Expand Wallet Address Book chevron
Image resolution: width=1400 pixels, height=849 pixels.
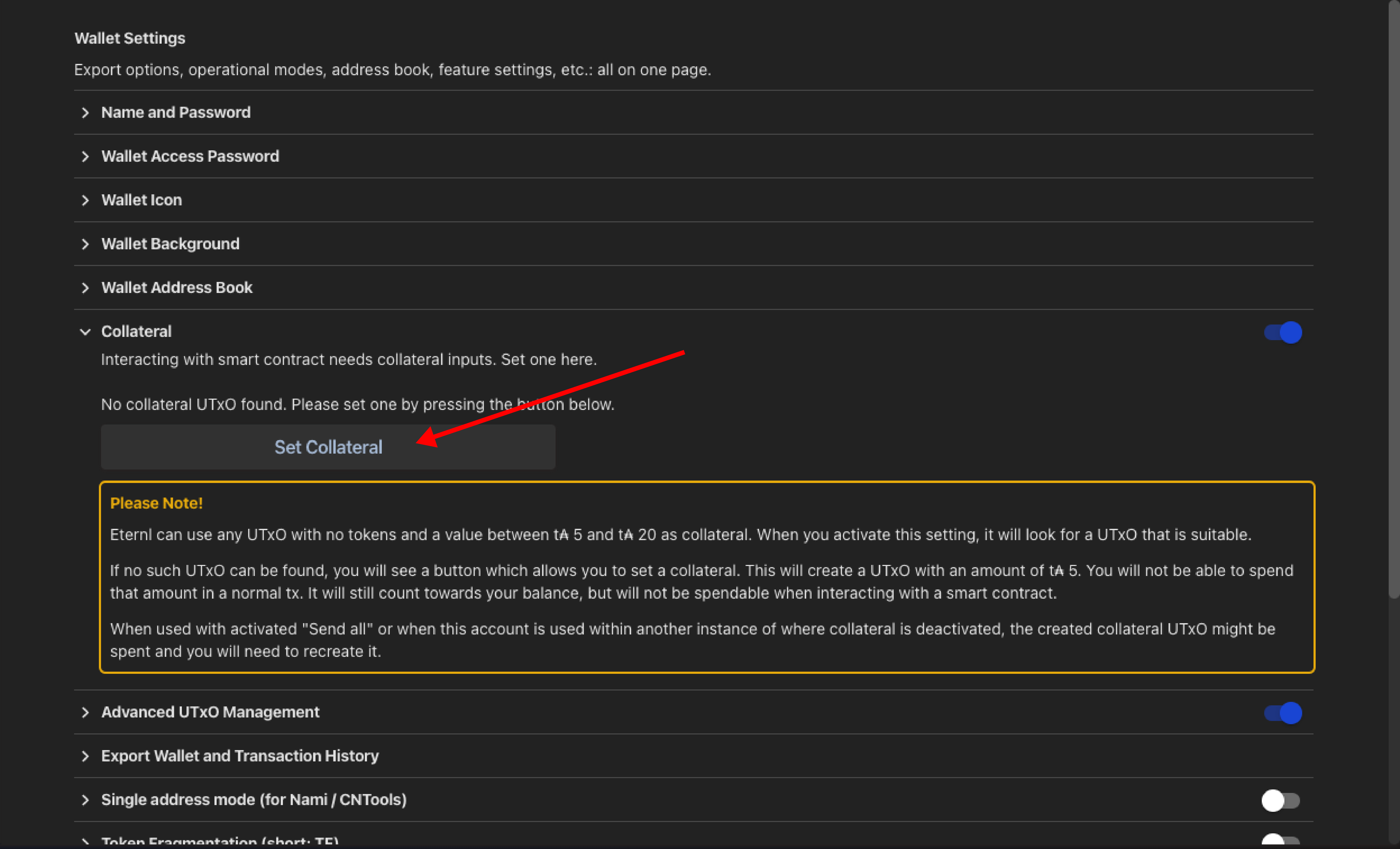(x=85, y=288)
